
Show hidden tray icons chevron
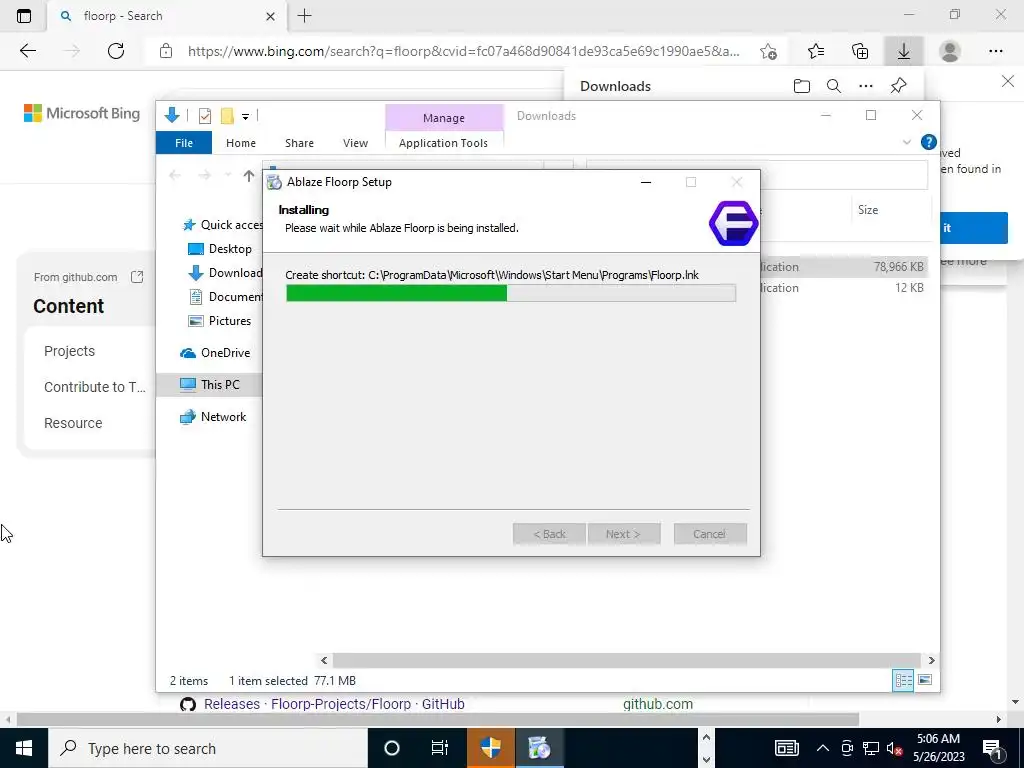point(823,748)
